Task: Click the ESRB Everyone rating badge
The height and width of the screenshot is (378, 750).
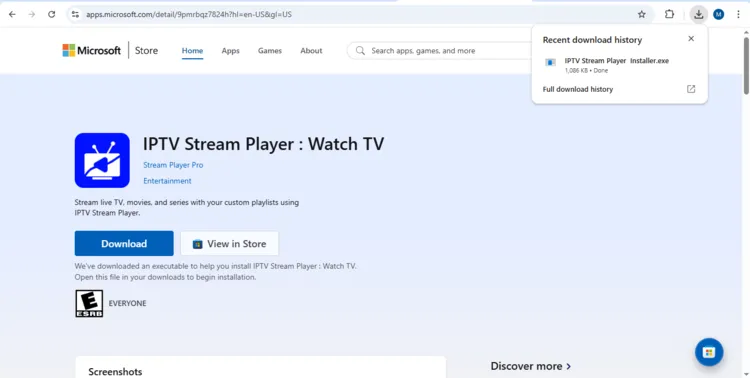Action: tap(89, 303)
